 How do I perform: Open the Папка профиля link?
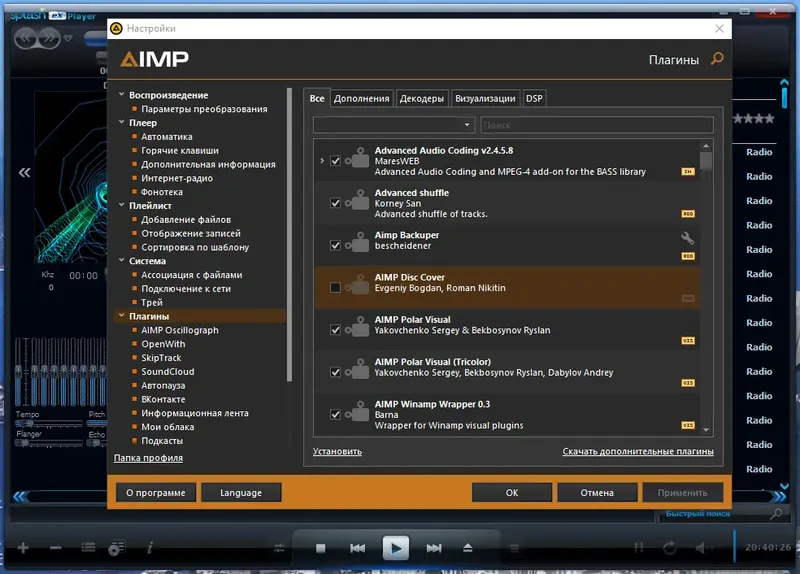pos(148,458)
